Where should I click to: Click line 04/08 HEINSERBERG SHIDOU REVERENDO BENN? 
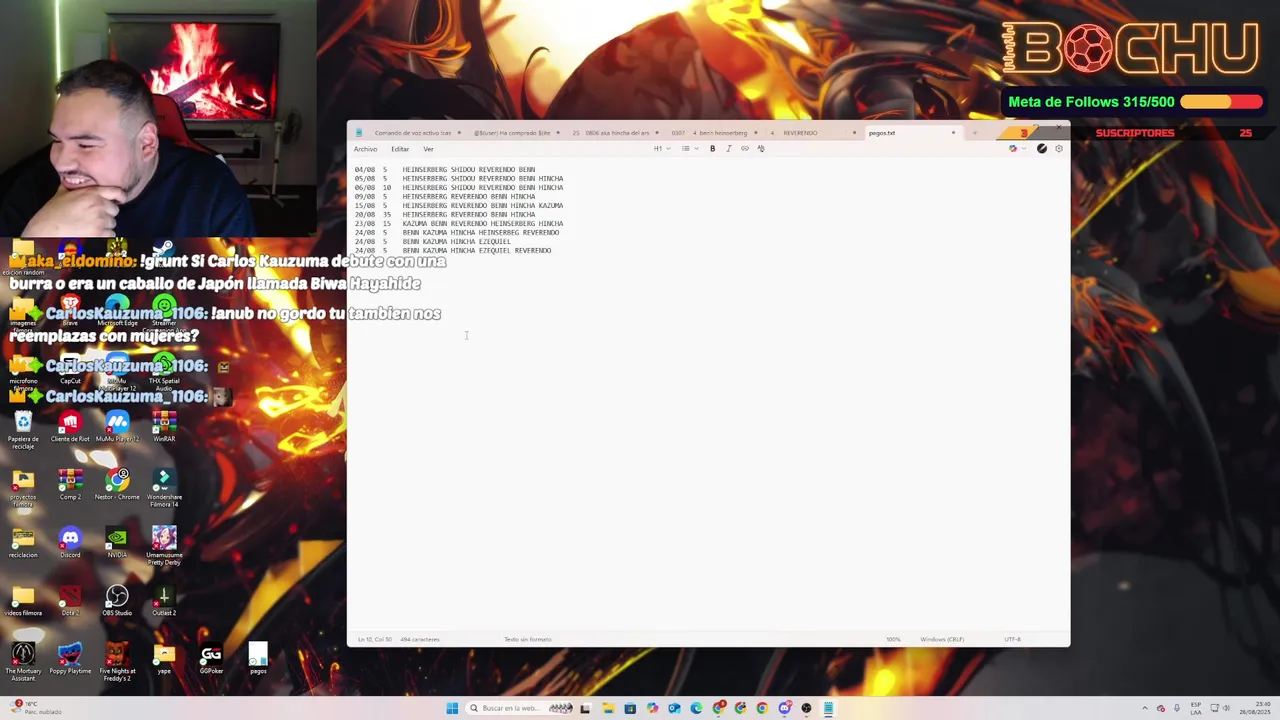click(x=444, y=170)
